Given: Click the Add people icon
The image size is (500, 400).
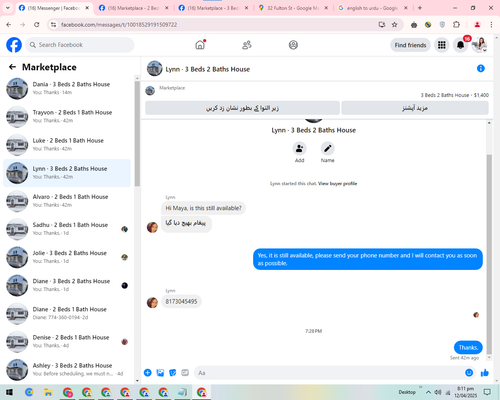Looking at the screenshot, I should (x=299, y=148).
